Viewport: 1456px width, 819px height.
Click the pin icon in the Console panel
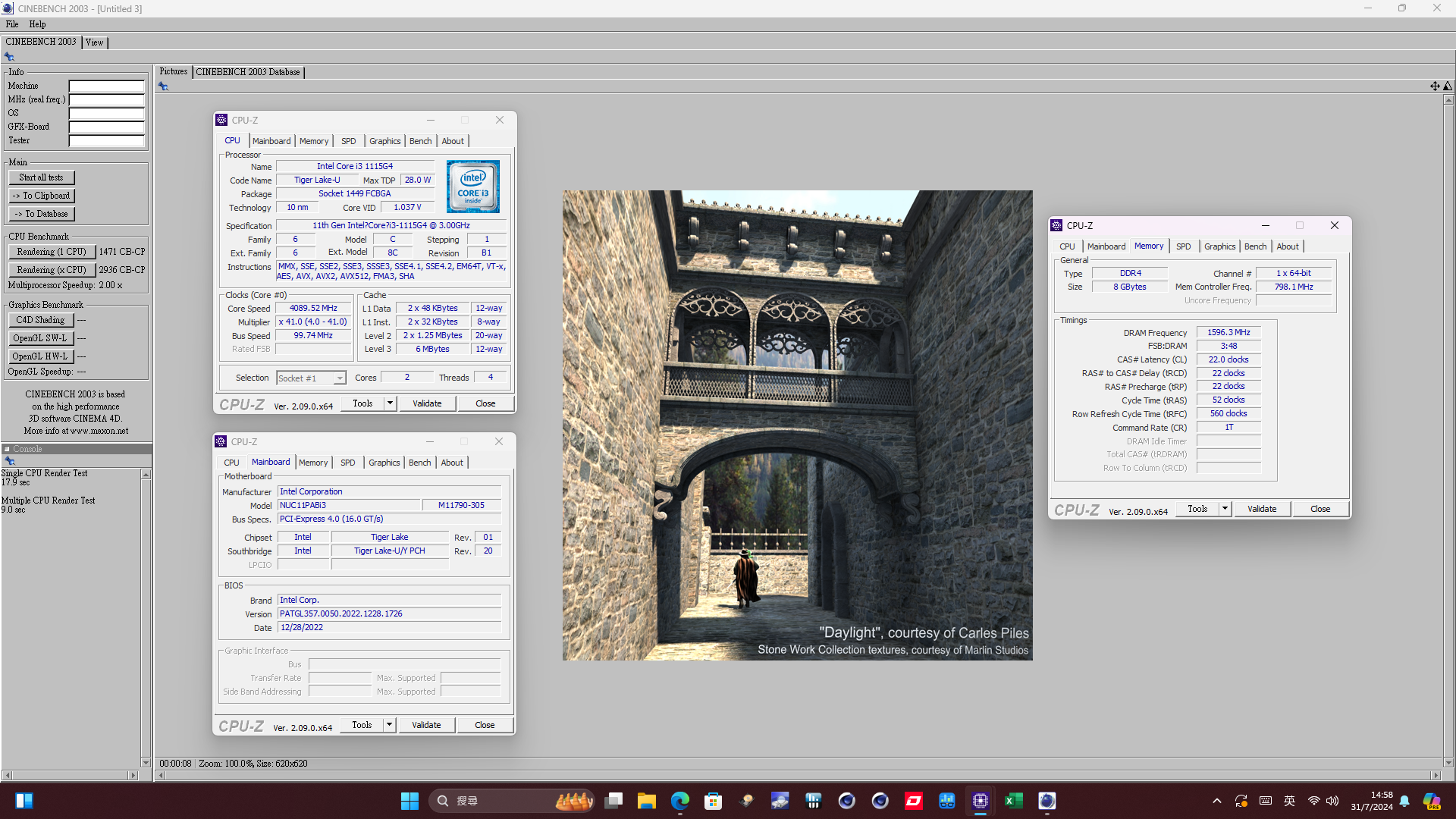pyautogui.click(x=10, y=461)
